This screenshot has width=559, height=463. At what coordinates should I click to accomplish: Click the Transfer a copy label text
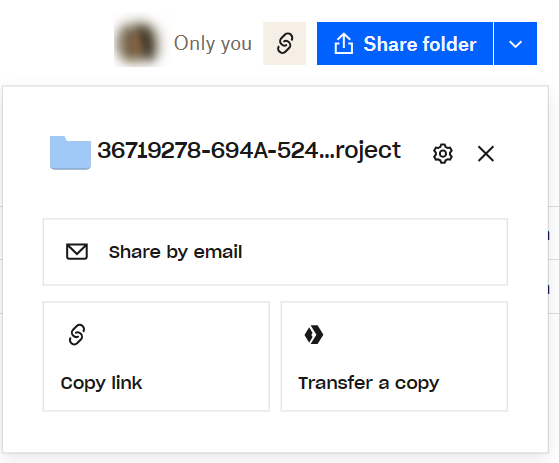(x=369, y=384)
